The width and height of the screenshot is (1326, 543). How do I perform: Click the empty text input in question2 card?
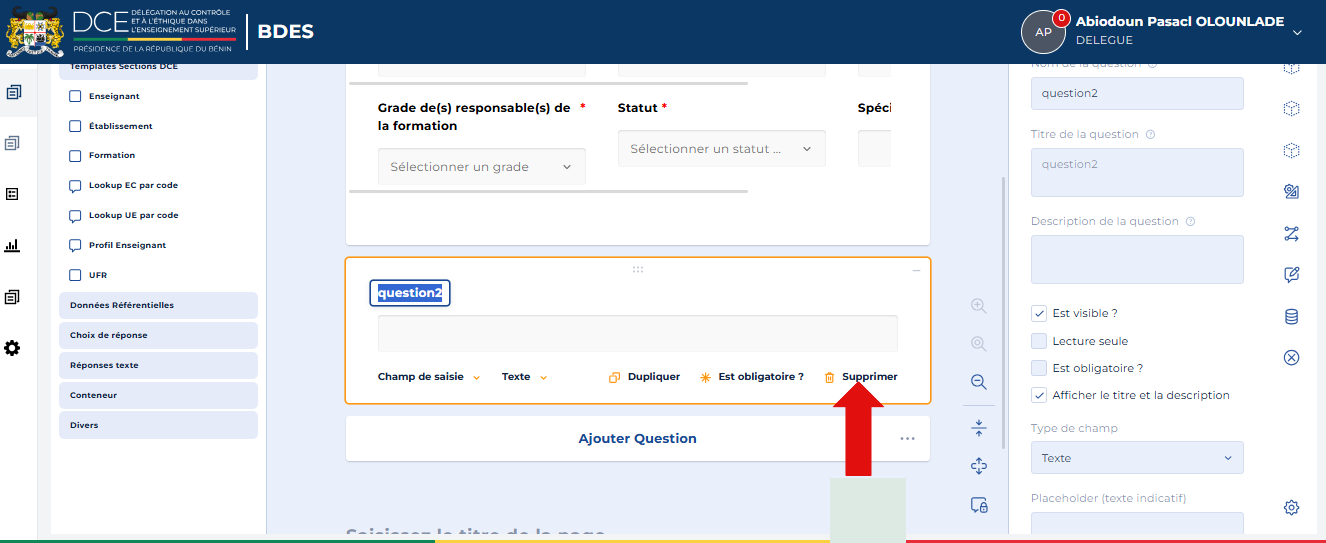638,333
